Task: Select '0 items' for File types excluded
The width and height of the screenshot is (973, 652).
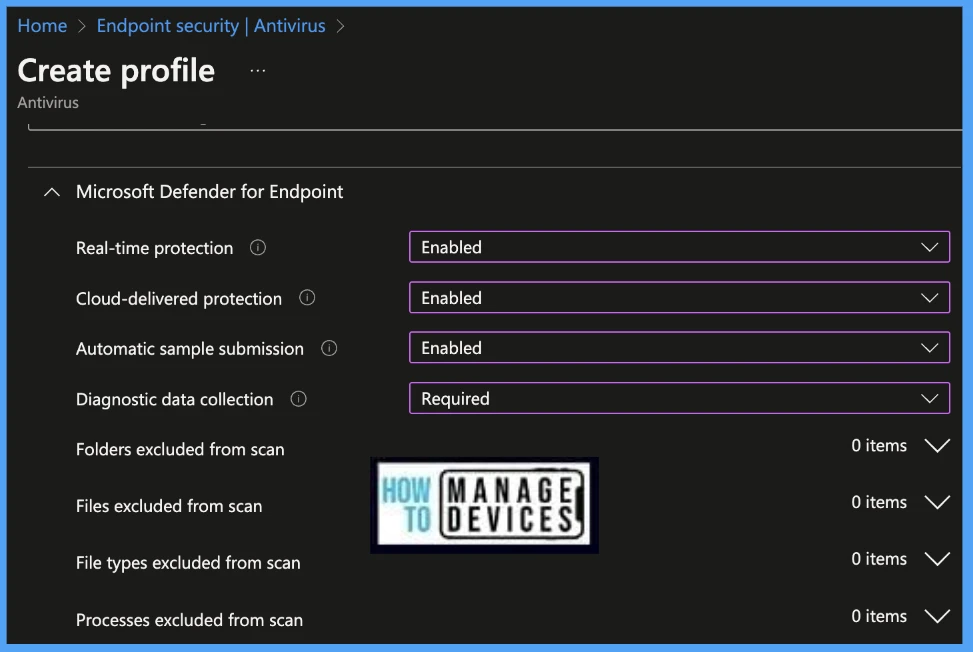Action: point(879,559)
